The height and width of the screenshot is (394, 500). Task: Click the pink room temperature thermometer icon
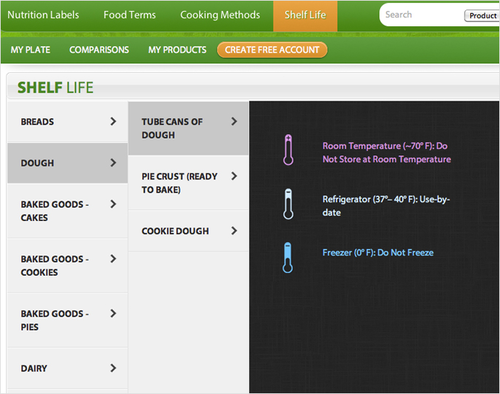(x=288, y=150)
